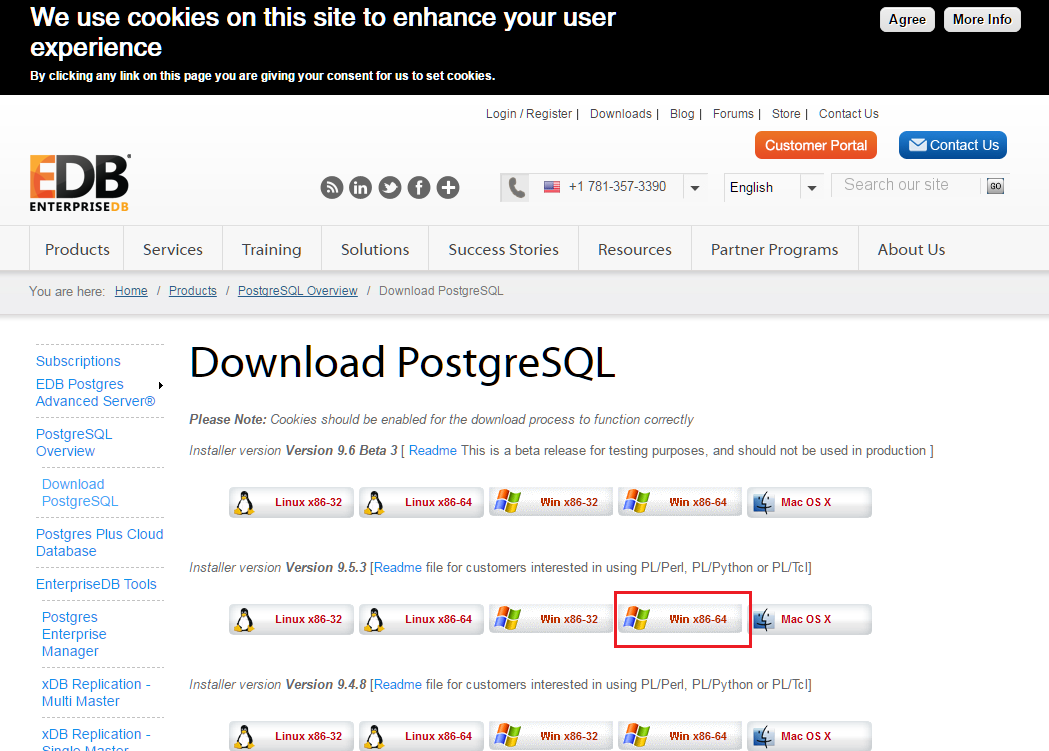This screenshot has height=751, width=1049.
Task: Download Win x86-32 for Version 9.6 Beta 3
Action: point(551,502)
